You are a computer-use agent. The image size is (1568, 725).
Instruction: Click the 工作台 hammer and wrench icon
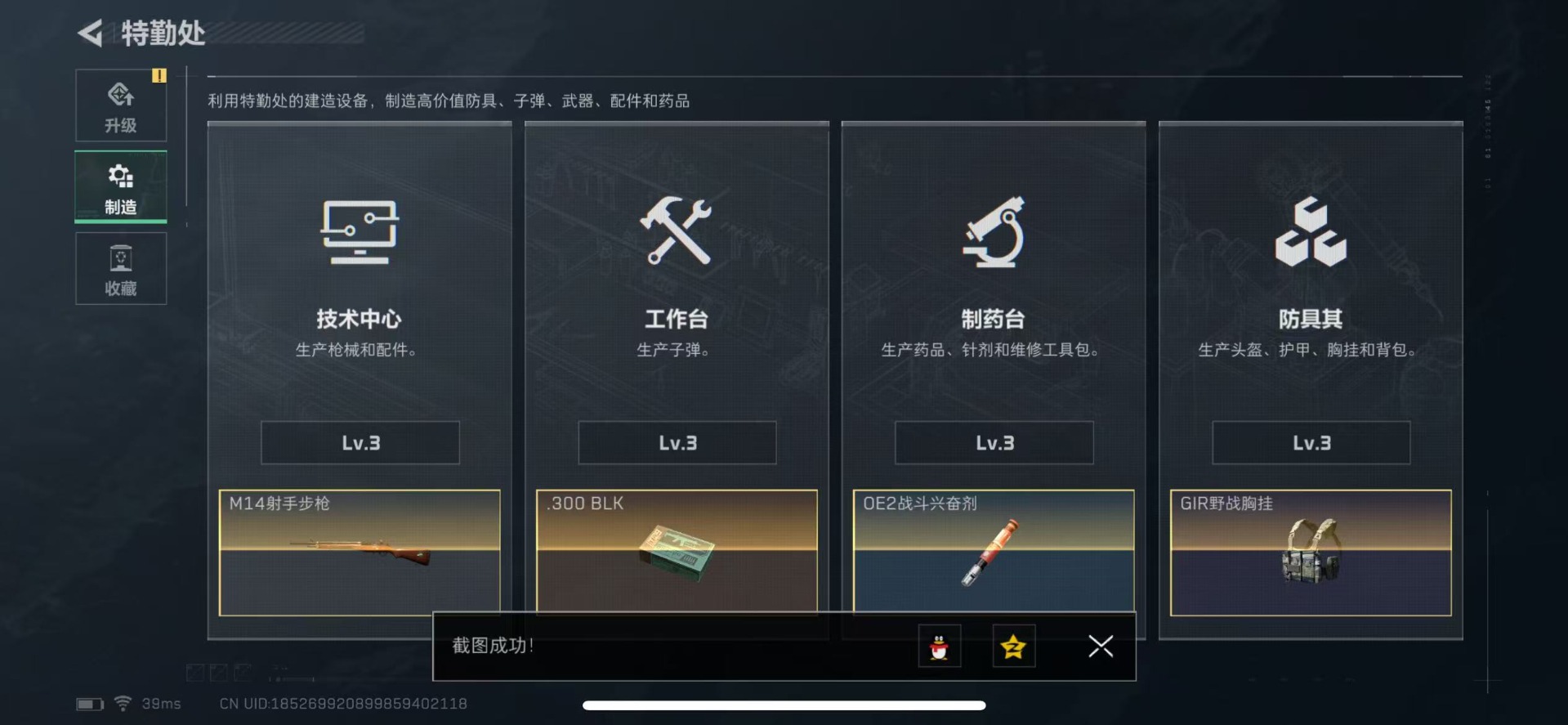[x=677, y=230]
